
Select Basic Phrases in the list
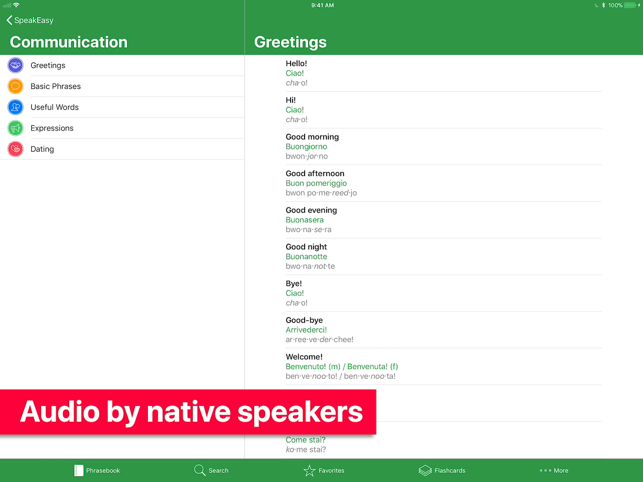(56, 87)
